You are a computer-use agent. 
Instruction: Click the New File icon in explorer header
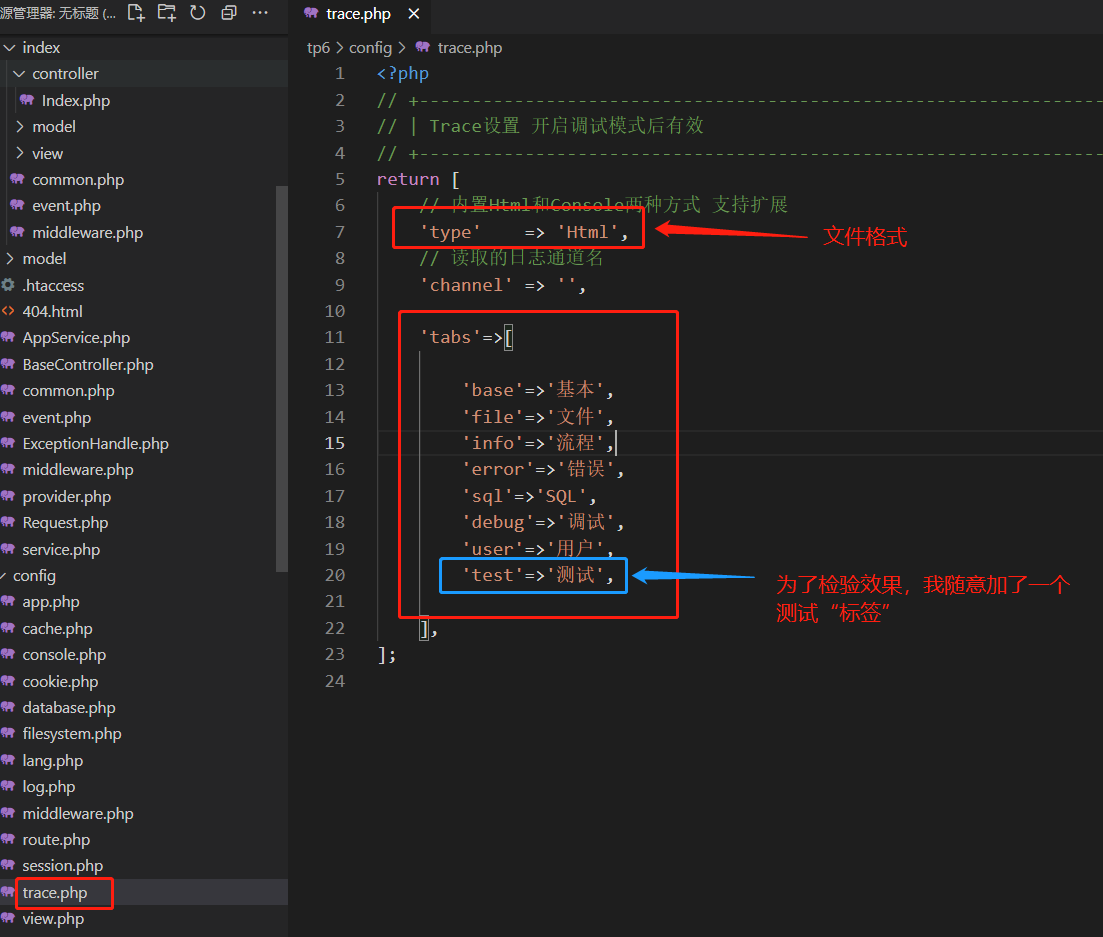tap(136, 13)
